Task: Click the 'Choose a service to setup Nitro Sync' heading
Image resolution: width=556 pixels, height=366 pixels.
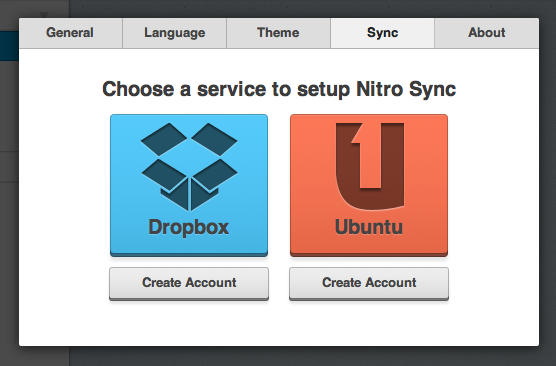Action: [x=279, y=89]
